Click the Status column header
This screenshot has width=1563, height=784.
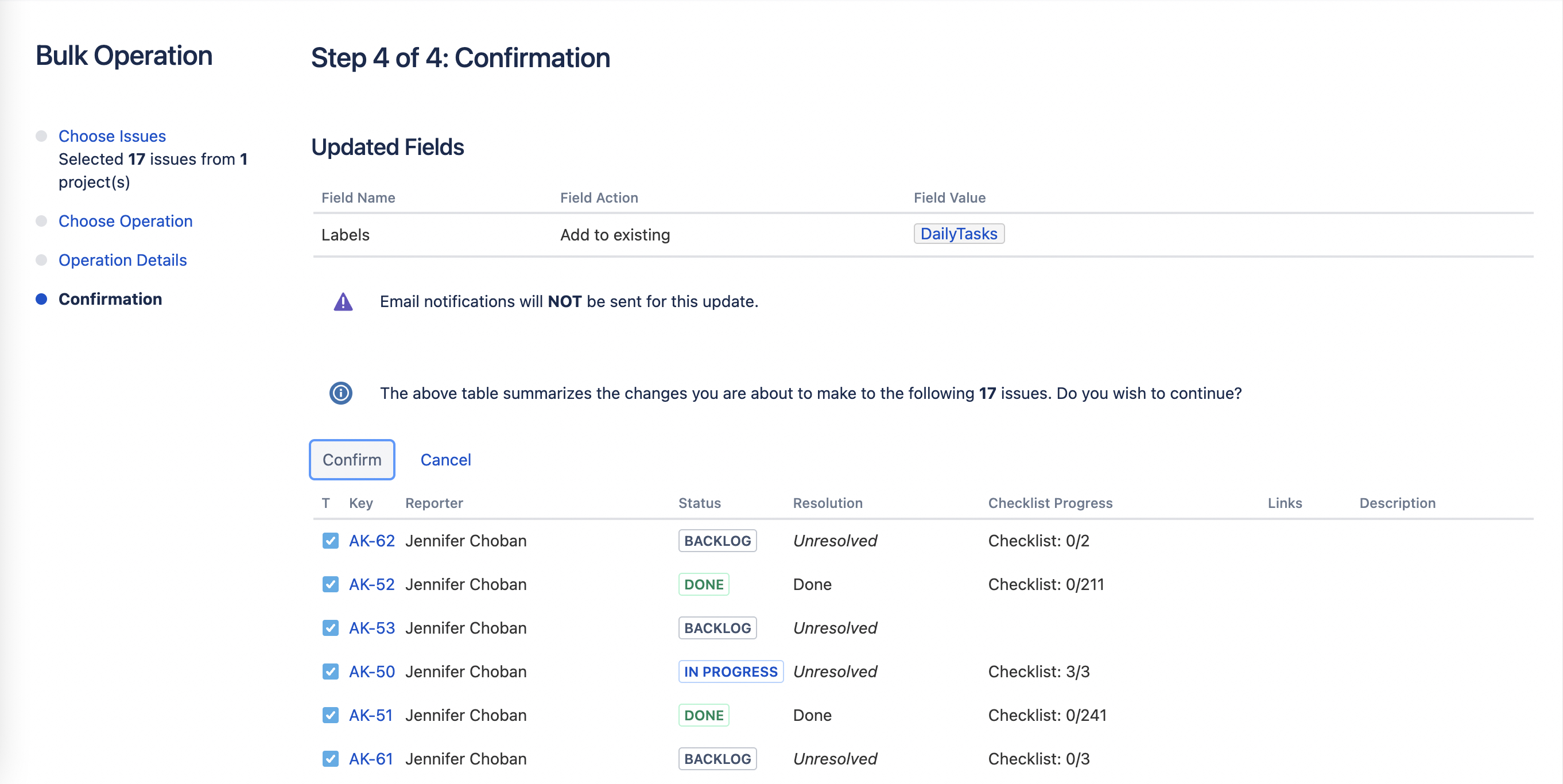point(699,503)
